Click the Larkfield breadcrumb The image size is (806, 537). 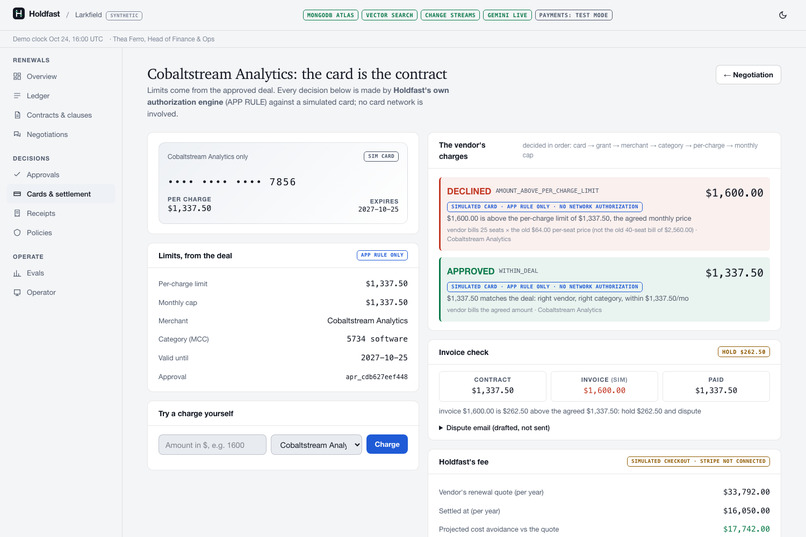pyautogui.click(x=88, y=15)
